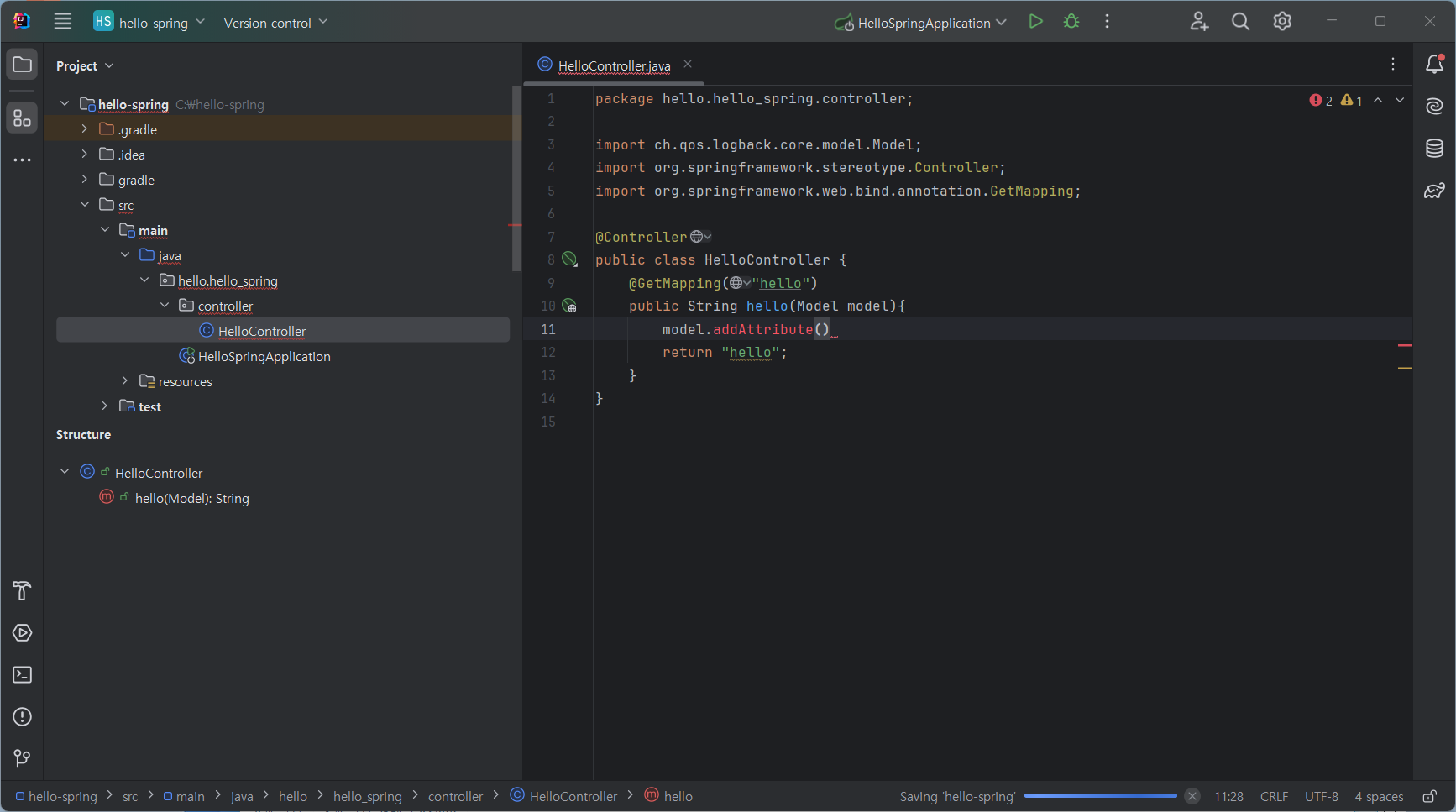
Task: Click the project tree vertical scrollbar
Action: tap(516, 178)
